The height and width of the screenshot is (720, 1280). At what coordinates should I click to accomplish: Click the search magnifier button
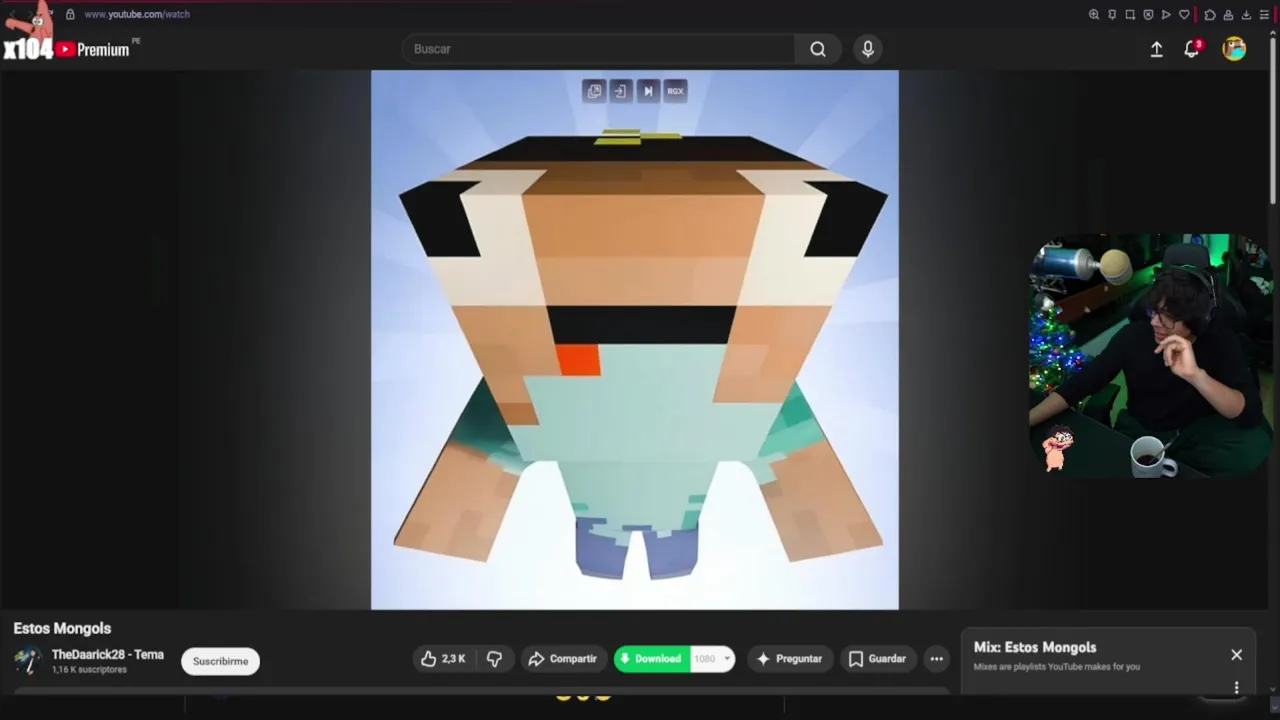[818, 49]
